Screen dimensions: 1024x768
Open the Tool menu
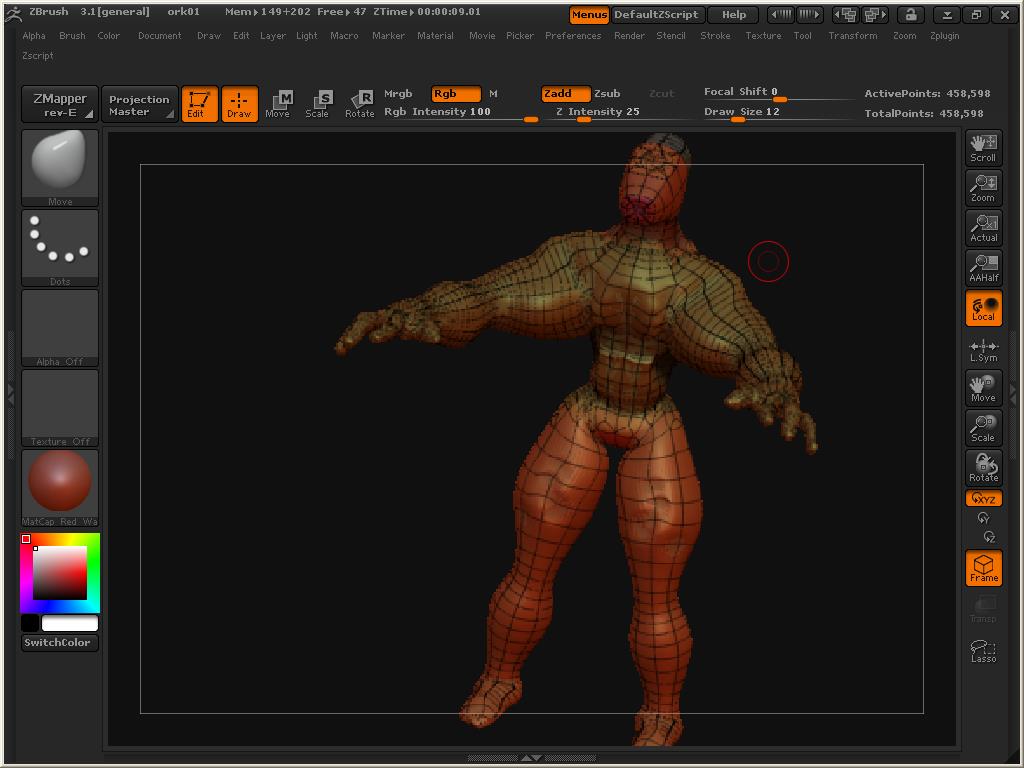click(803, 36)
